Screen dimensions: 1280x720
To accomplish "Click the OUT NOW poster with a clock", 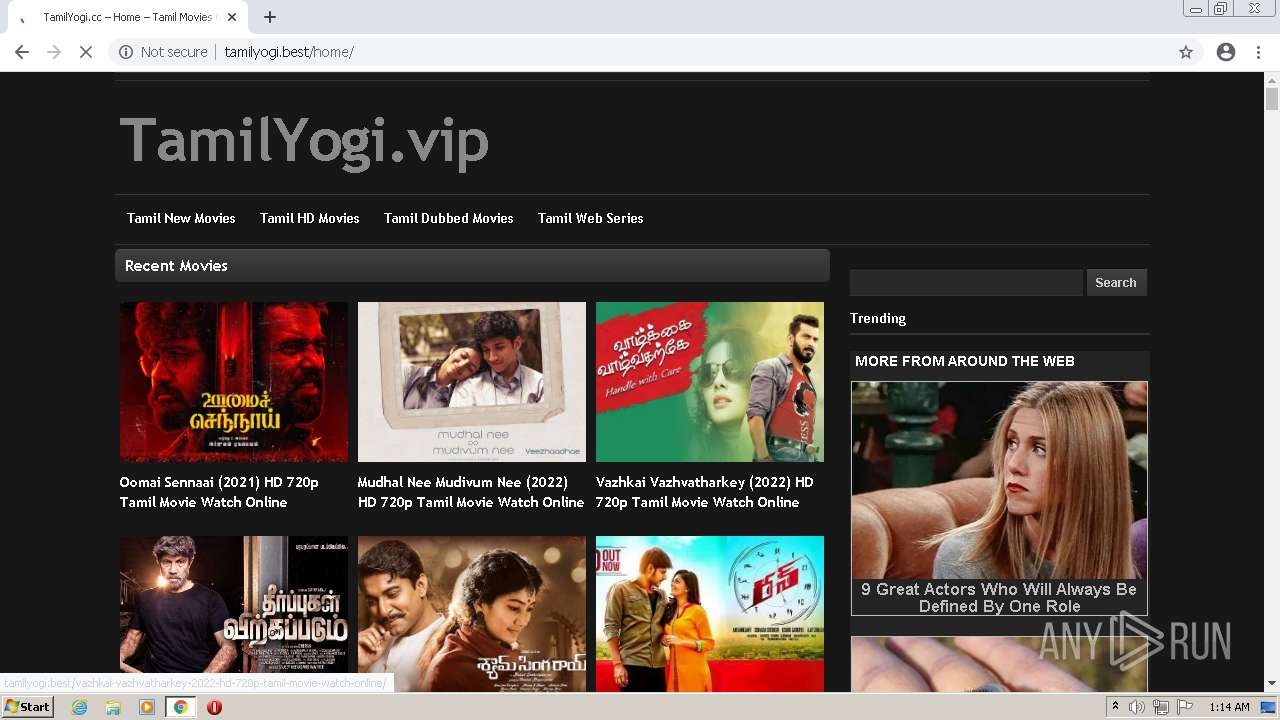I will [x=710, y=614].
